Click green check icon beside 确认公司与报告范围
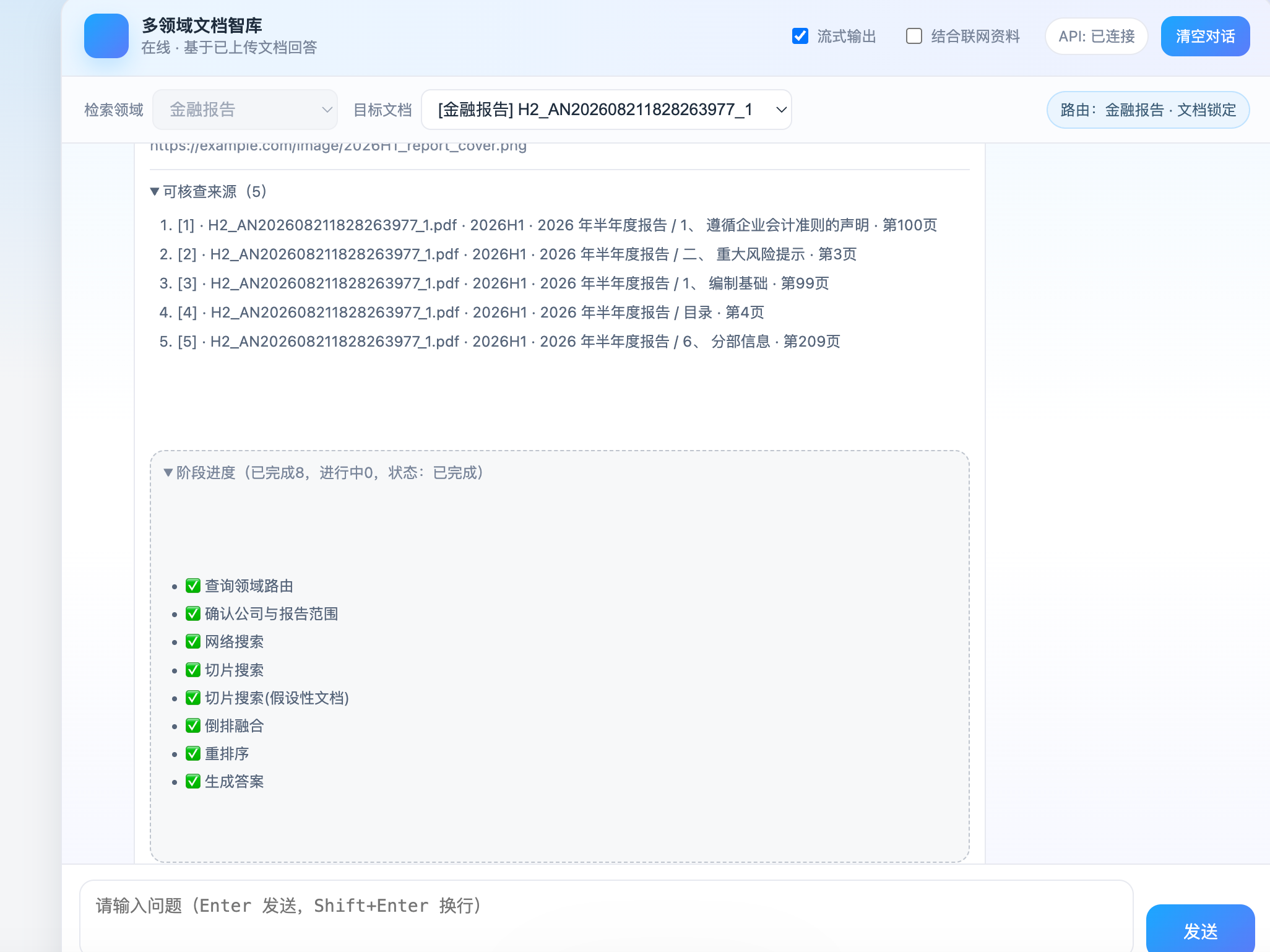 193,613
